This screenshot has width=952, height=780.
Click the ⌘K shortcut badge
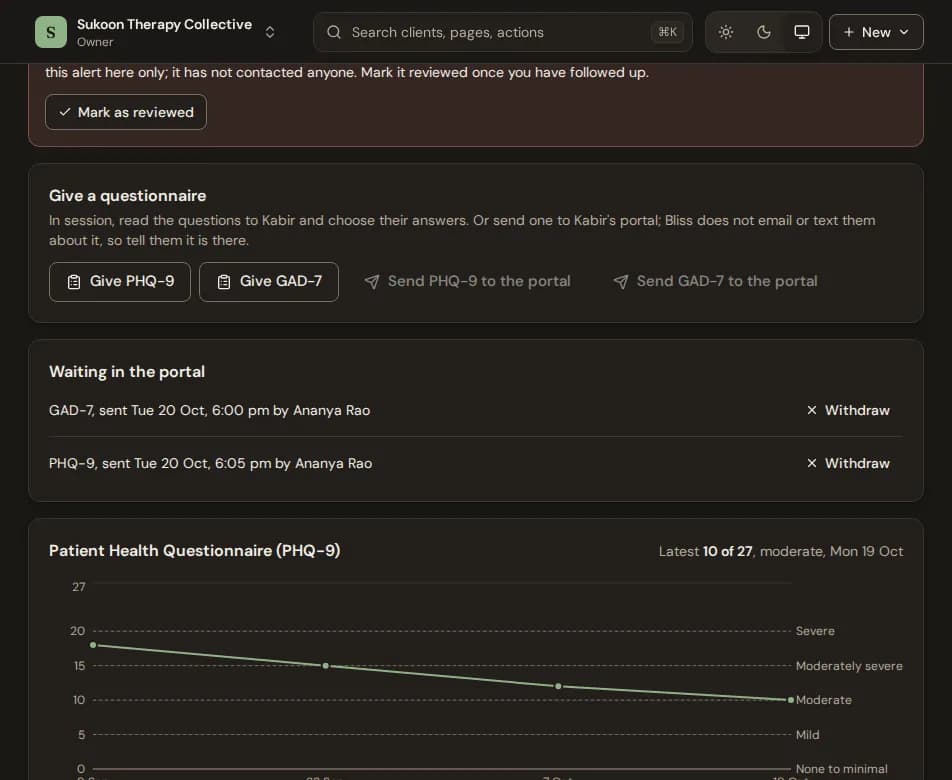(x=667, y=32)
